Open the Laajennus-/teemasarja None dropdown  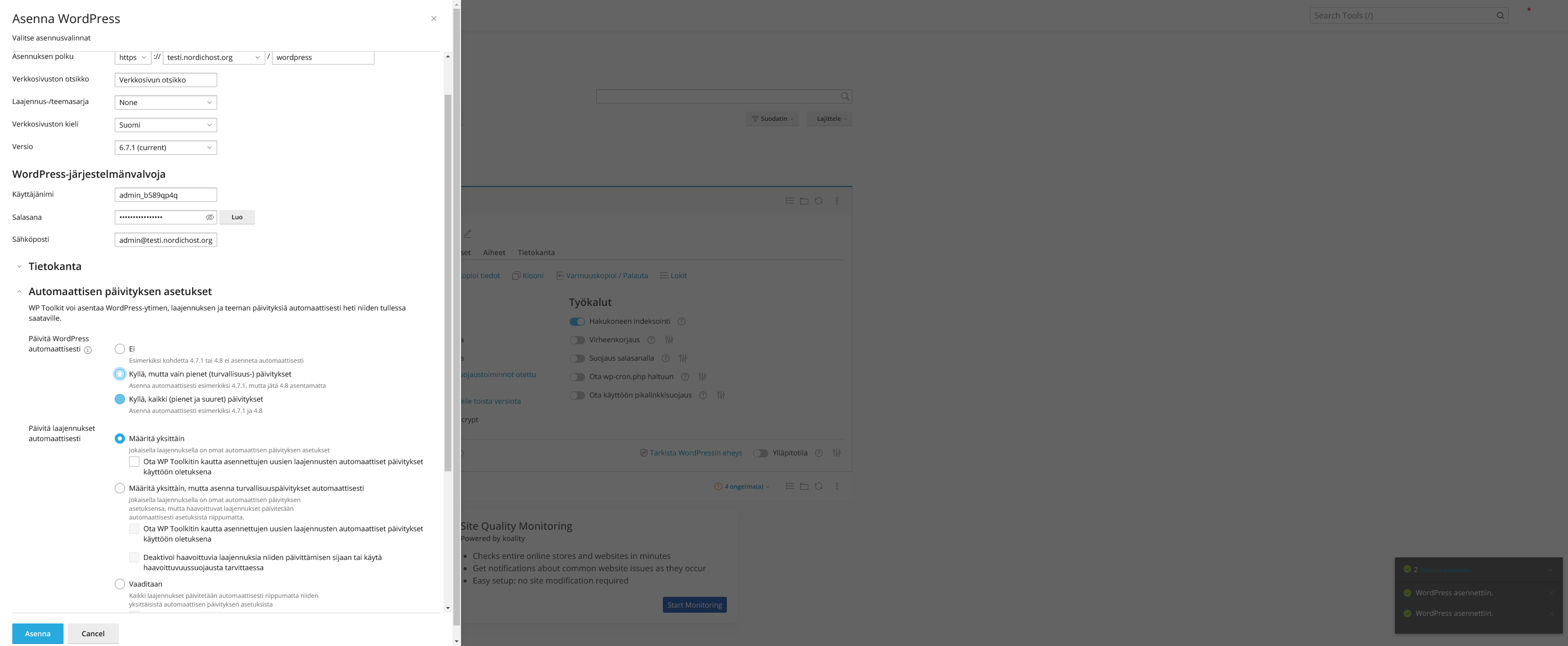(165, 102)
